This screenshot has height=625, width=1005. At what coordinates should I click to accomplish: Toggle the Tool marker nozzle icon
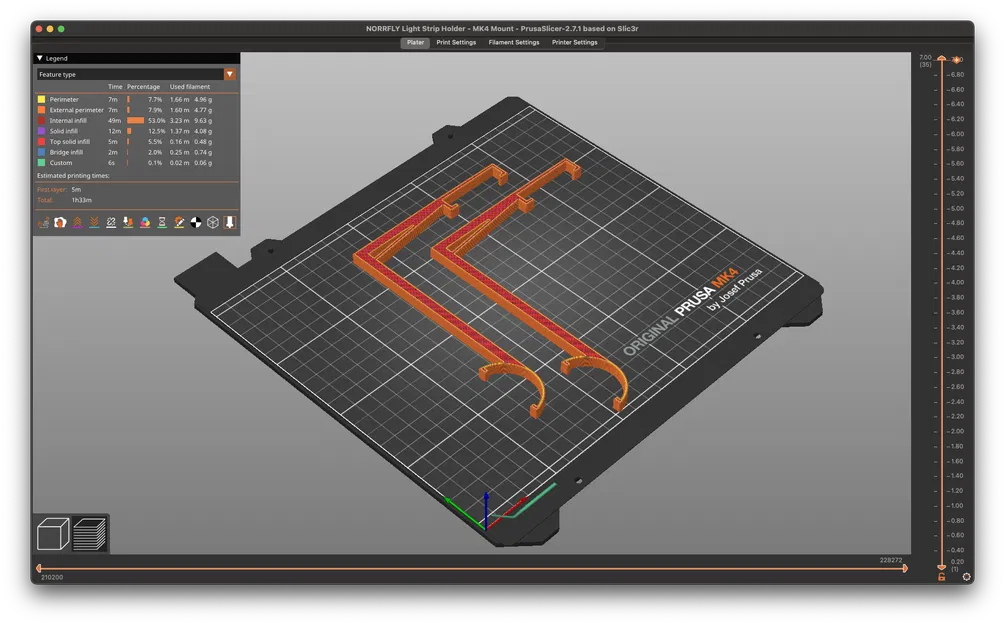coord(230,222)
